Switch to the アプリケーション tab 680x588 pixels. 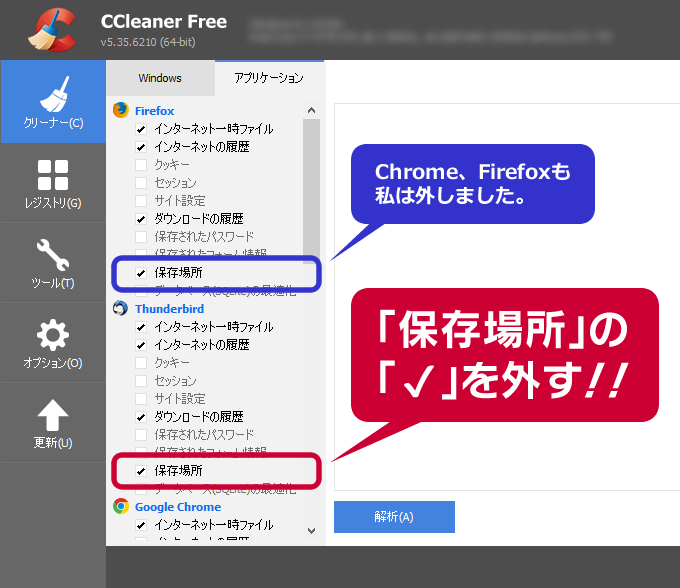269,78
